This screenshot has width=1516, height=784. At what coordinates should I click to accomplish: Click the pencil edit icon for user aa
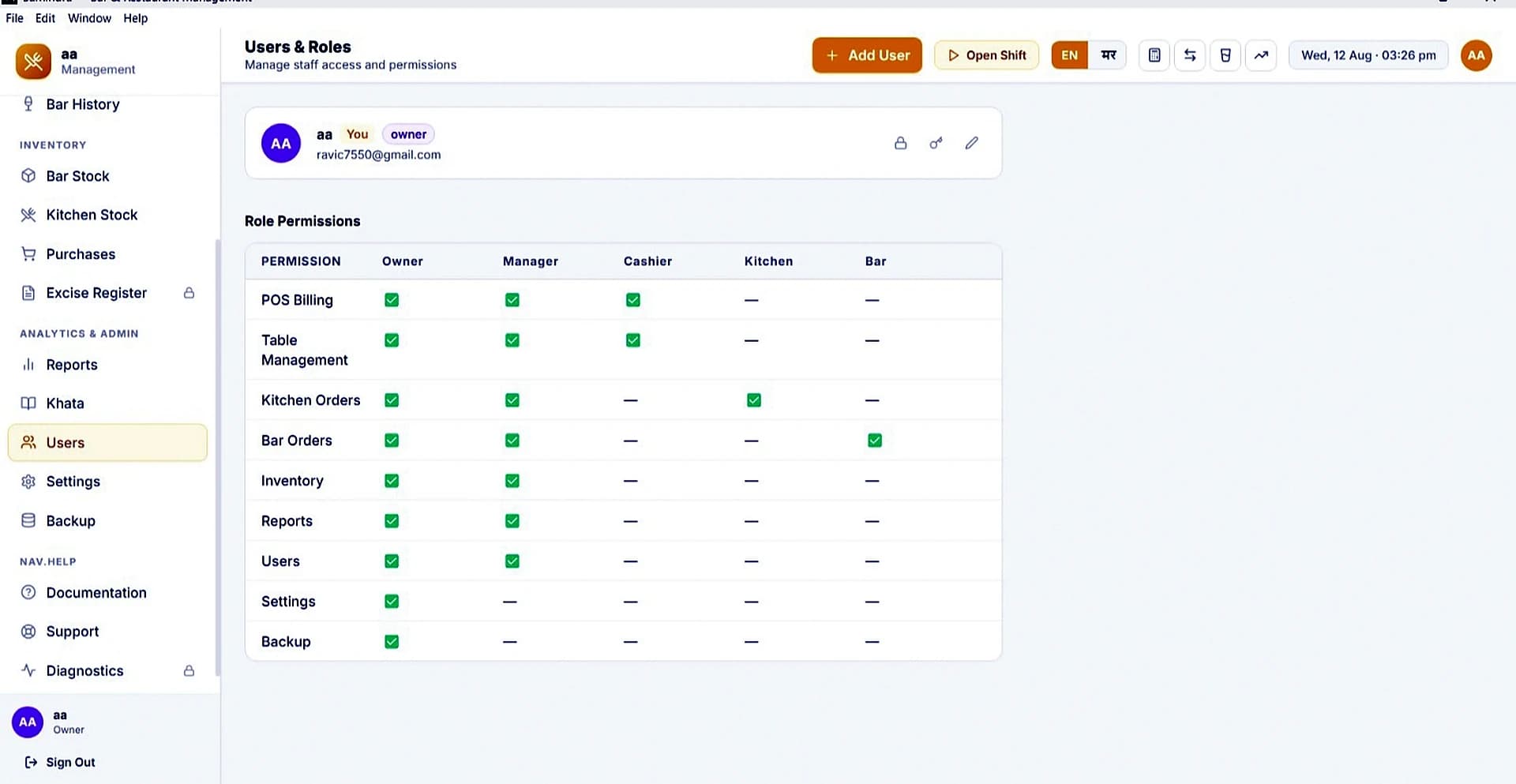pos(971,143)
